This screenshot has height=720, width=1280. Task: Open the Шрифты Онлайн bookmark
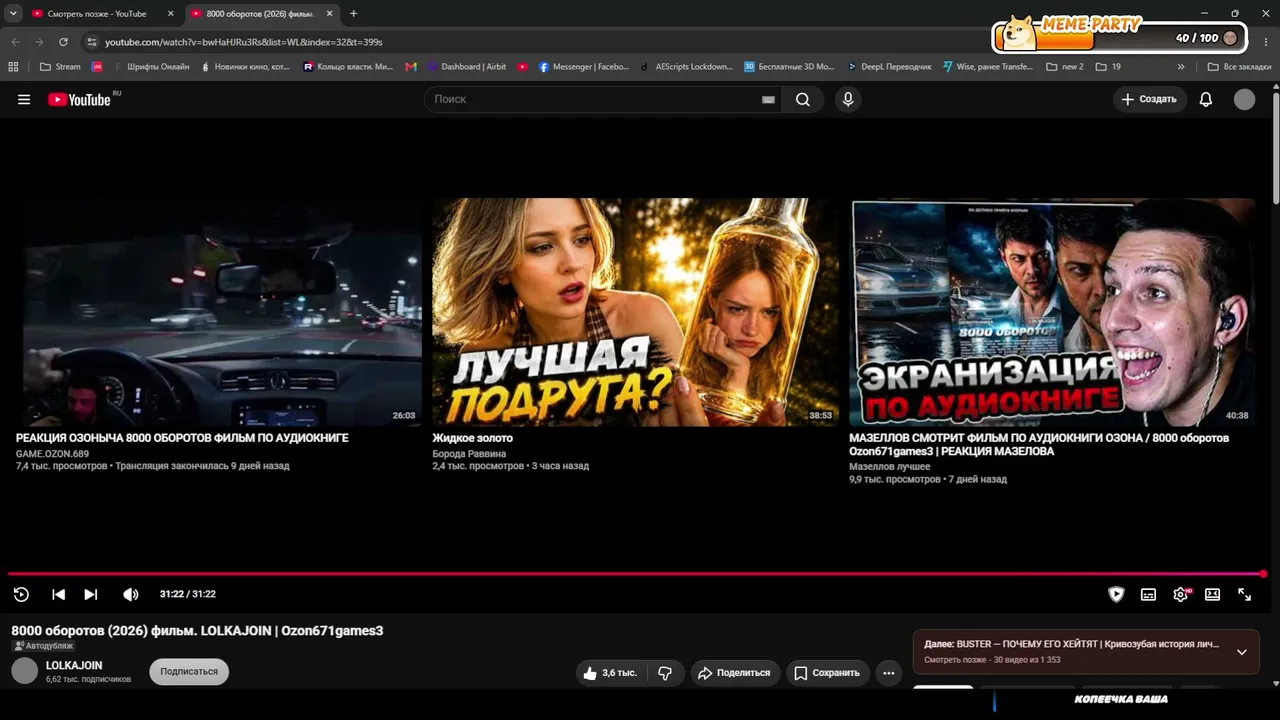[151, 67]
